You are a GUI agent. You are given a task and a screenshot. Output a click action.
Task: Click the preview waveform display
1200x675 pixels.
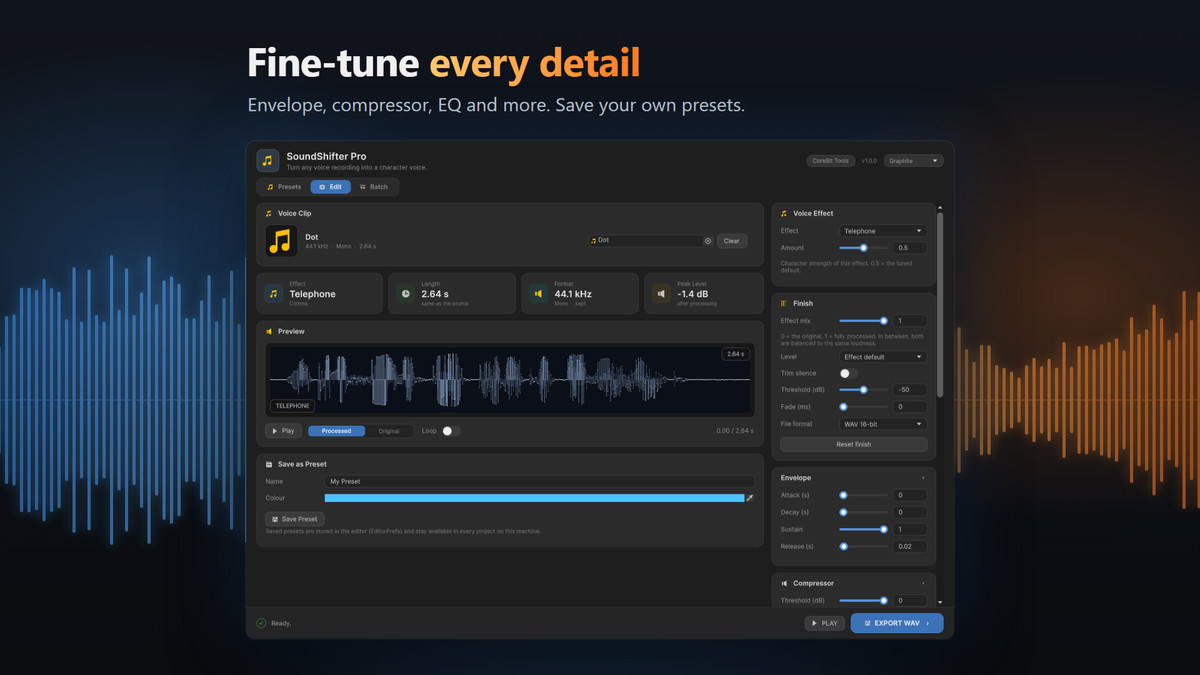[x=510, y=380]
